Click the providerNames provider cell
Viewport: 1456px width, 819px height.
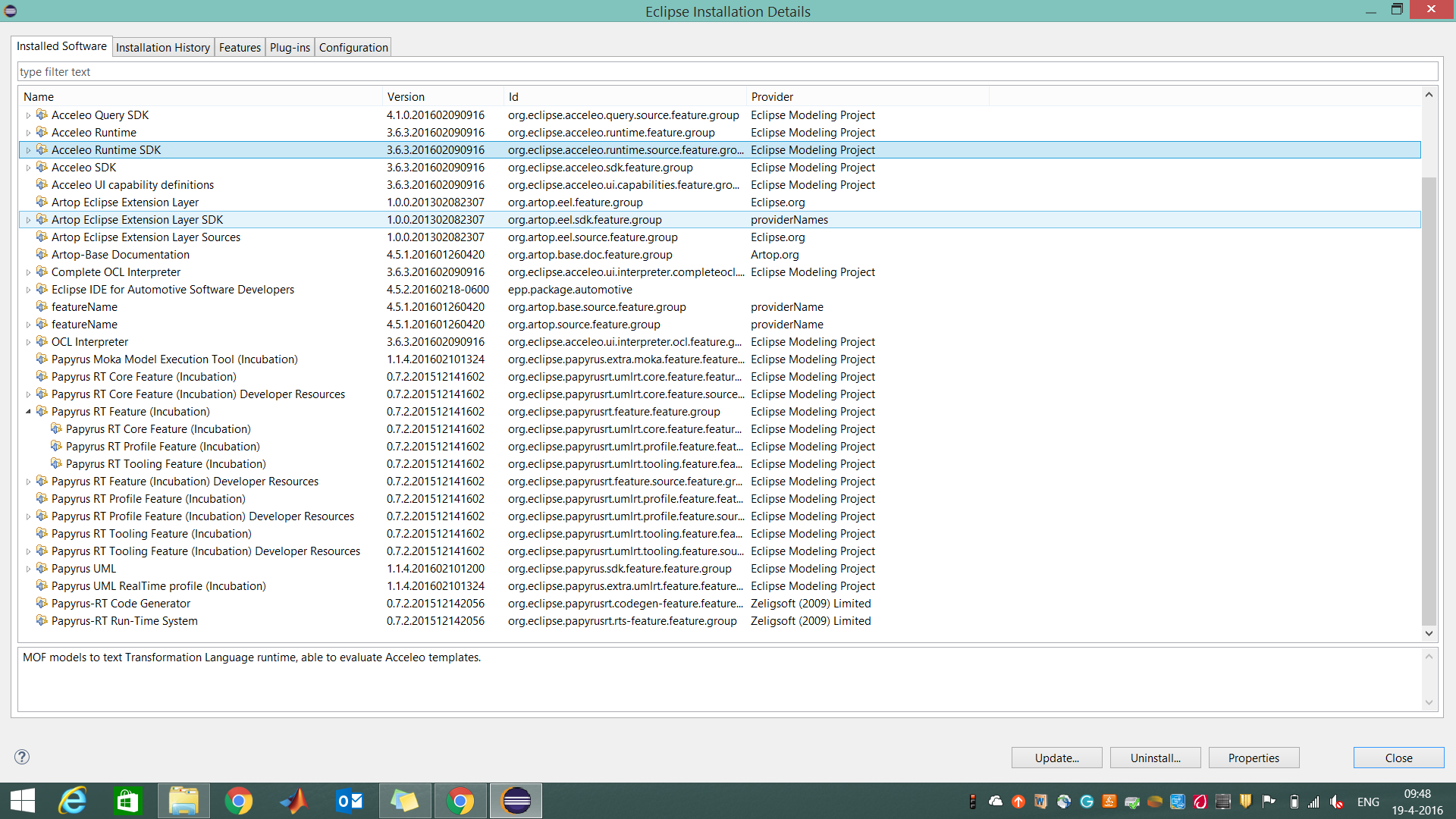(x=789, y=219)
